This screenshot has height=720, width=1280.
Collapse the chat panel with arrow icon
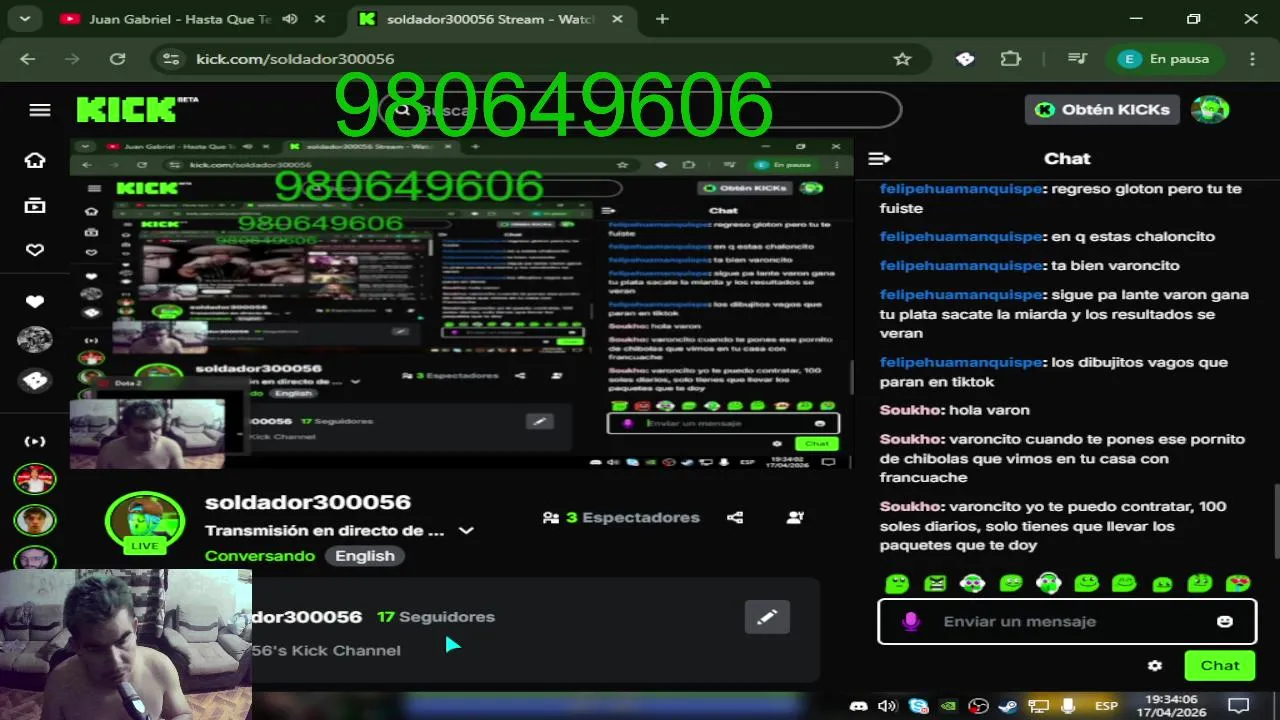tap(880, 158)
